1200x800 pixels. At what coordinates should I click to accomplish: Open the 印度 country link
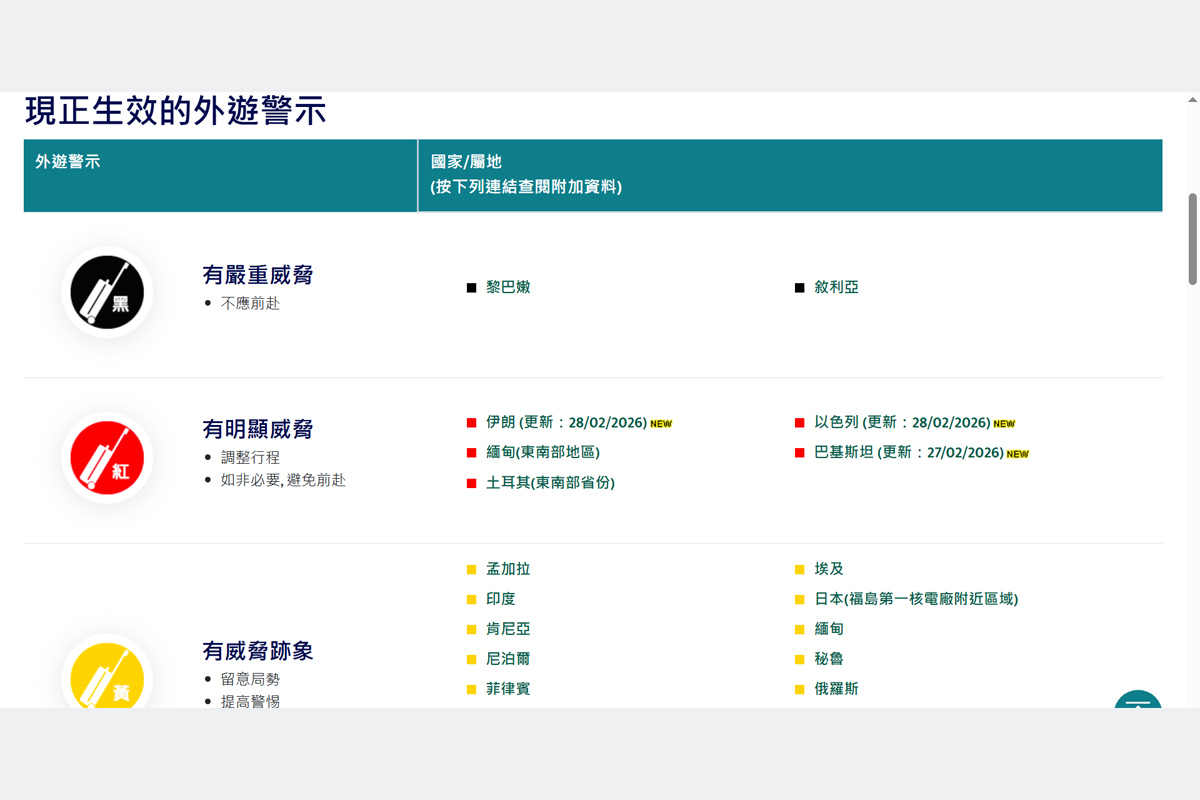(x=501, y=599)
